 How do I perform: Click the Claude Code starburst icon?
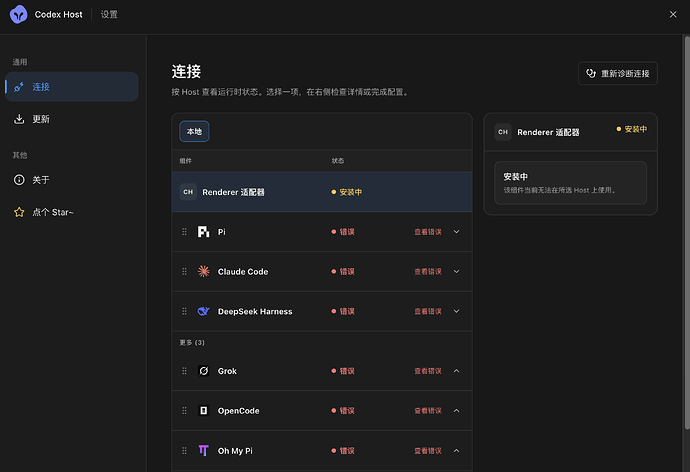tap(203, 271)
